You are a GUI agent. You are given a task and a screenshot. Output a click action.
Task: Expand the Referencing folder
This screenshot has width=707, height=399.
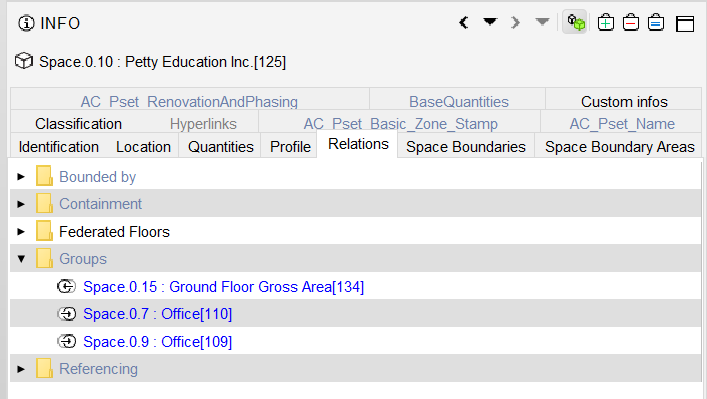coord(21,369)
